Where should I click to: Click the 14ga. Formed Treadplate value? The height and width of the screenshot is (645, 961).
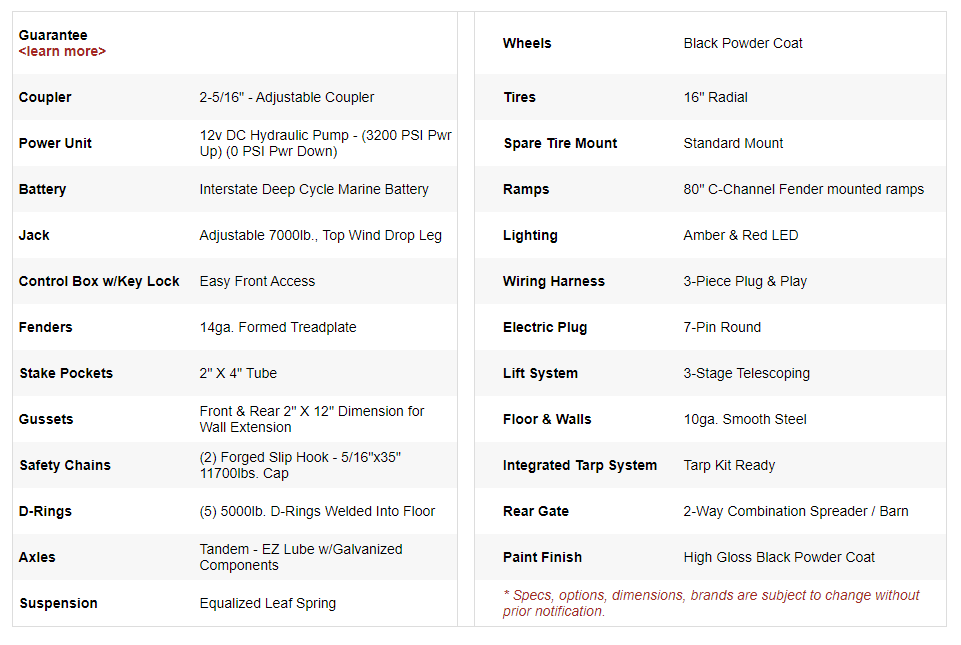pos(278,327)
